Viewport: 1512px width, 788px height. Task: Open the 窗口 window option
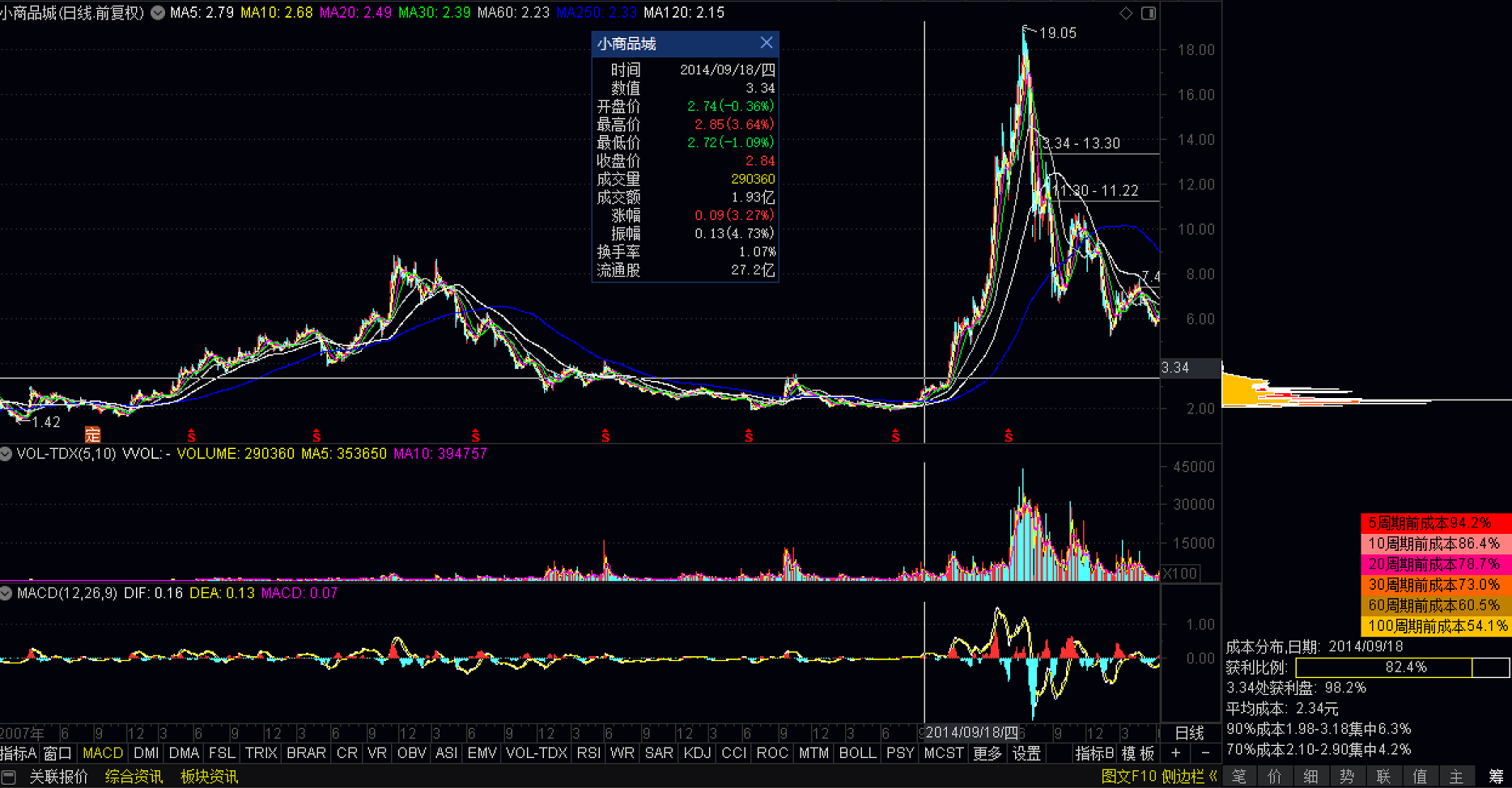pos(57,753)
